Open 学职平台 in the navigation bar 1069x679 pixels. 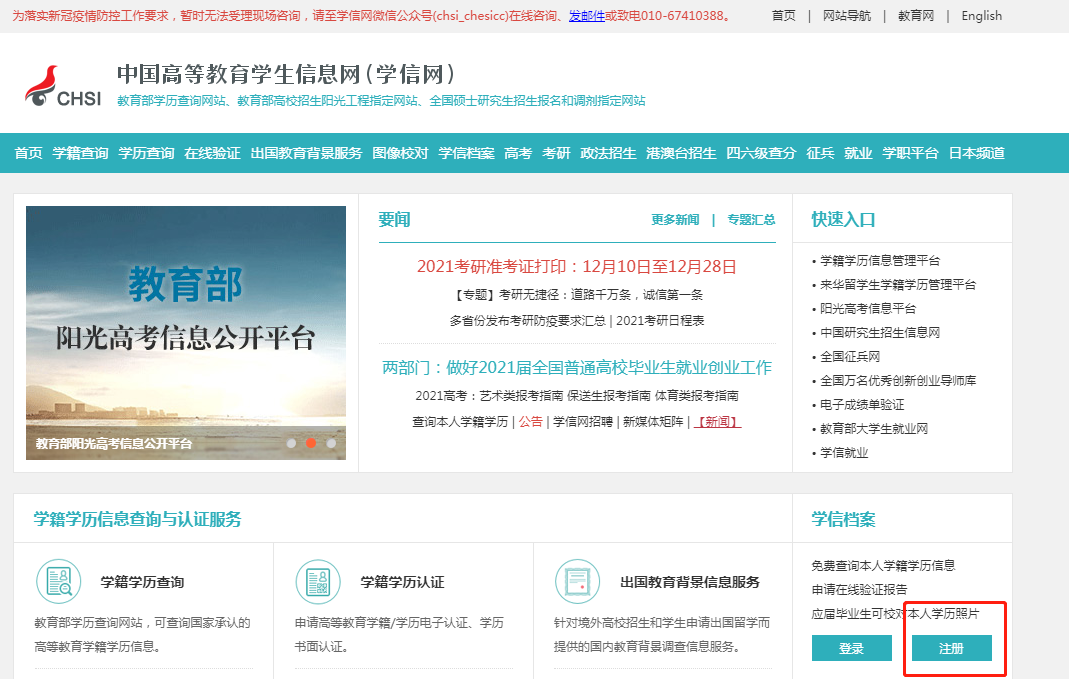click(910, 153)
